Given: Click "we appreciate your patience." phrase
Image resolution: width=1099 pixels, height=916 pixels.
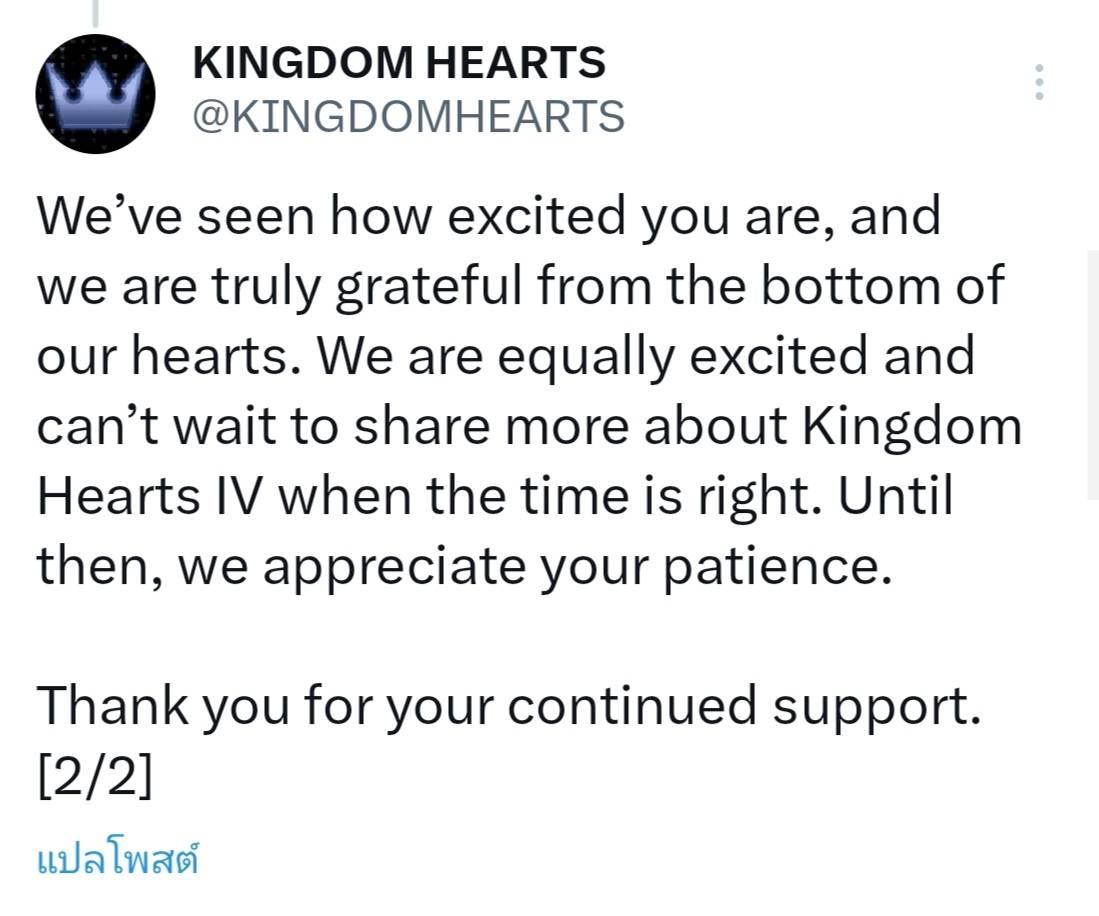Looking at the screenshot, I should [x=536, y=567].
